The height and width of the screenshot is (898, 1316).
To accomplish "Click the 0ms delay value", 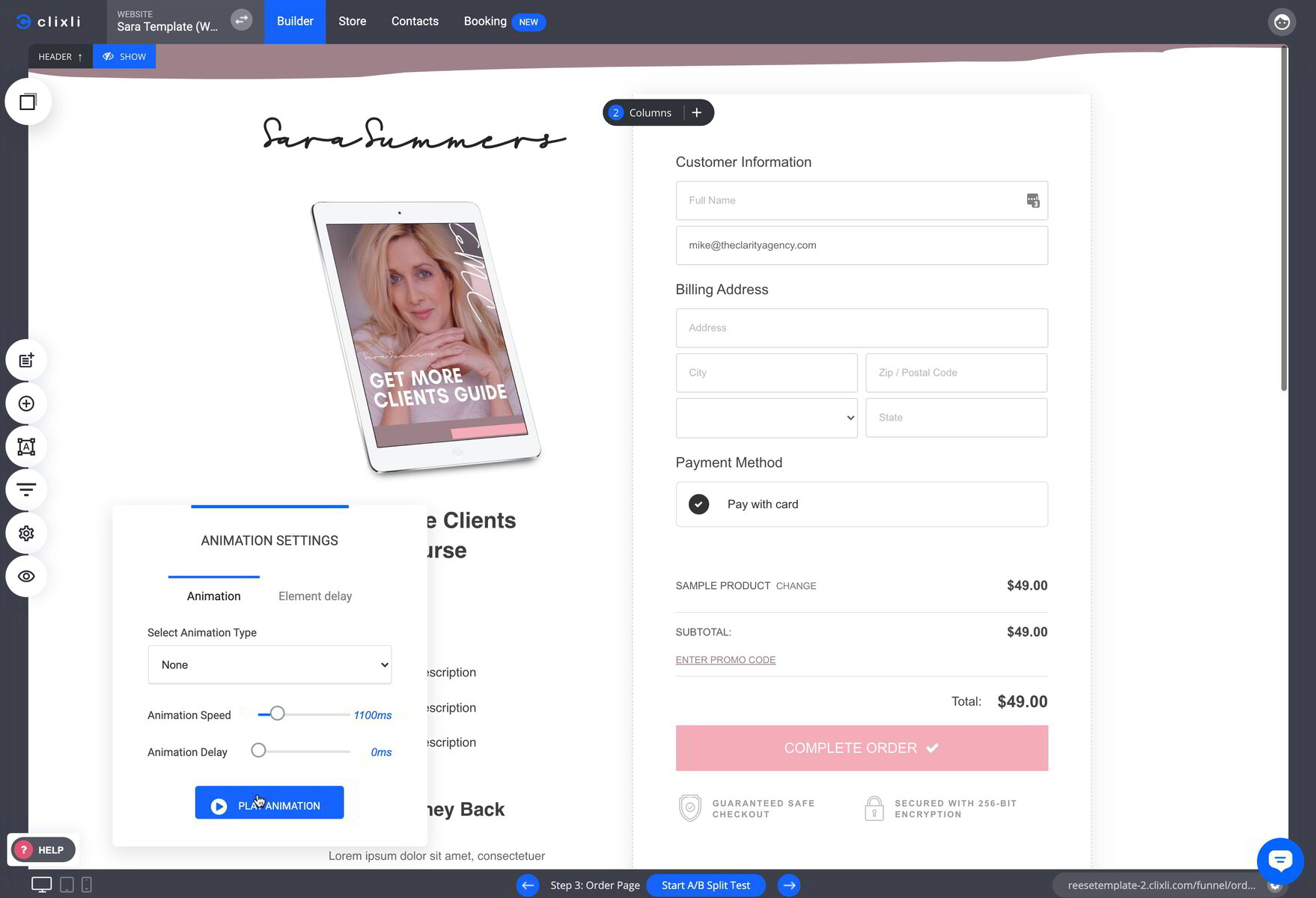I will [x=381, y=752].
